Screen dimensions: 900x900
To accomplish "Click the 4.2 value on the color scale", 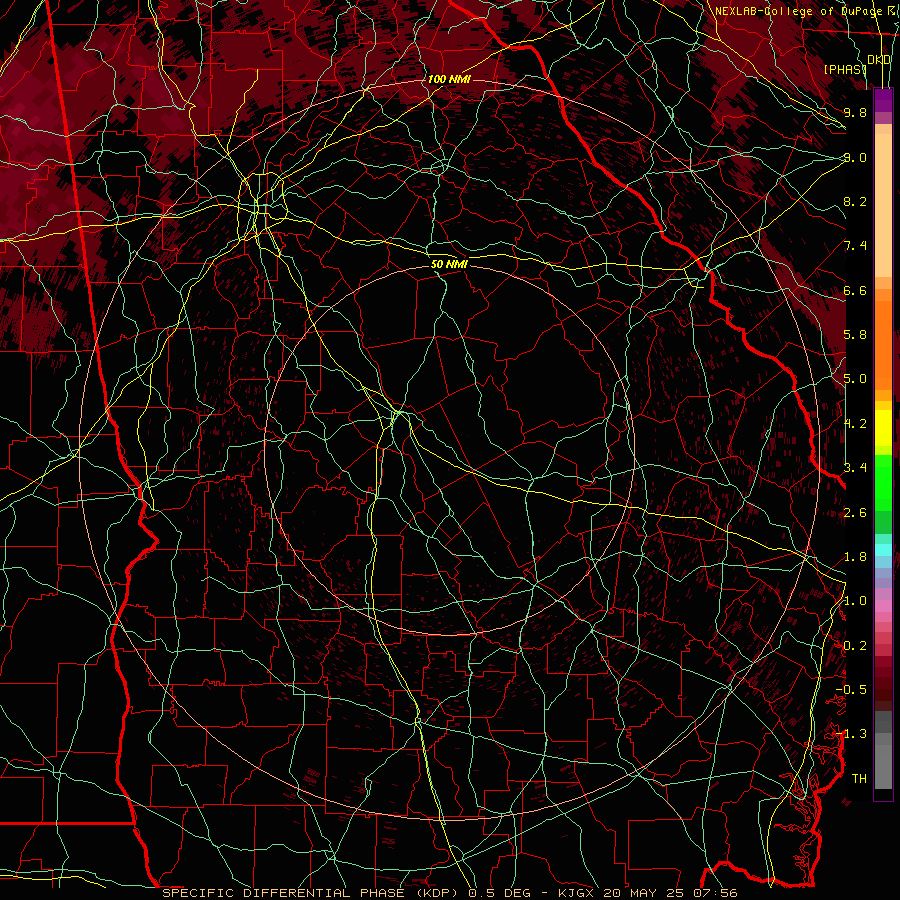I will (855, 424).
